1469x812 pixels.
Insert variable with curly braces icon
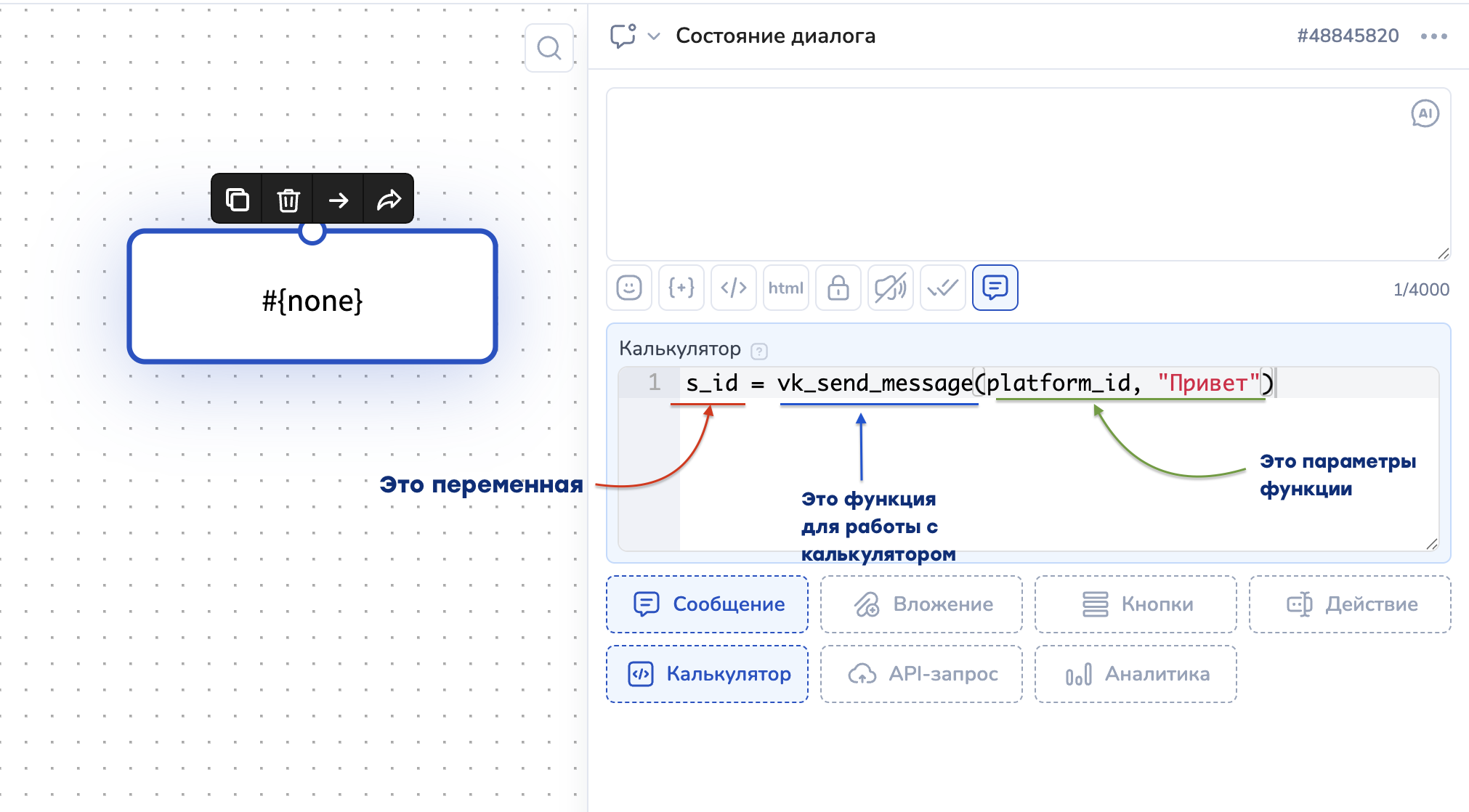point(681,288)
